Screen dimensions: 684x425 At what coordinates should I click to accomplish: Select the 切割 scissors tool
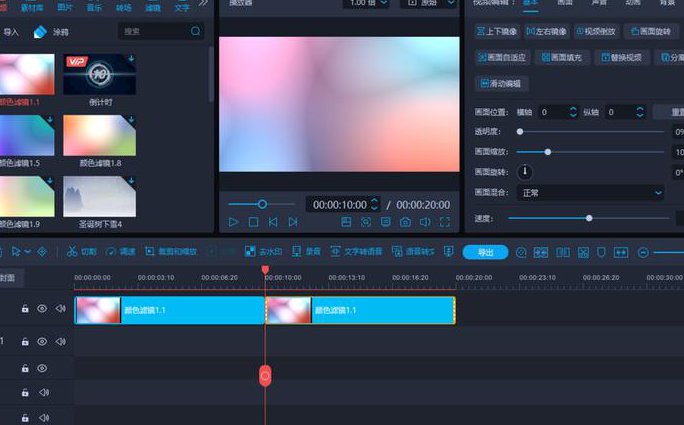click(x=81, y=251)
